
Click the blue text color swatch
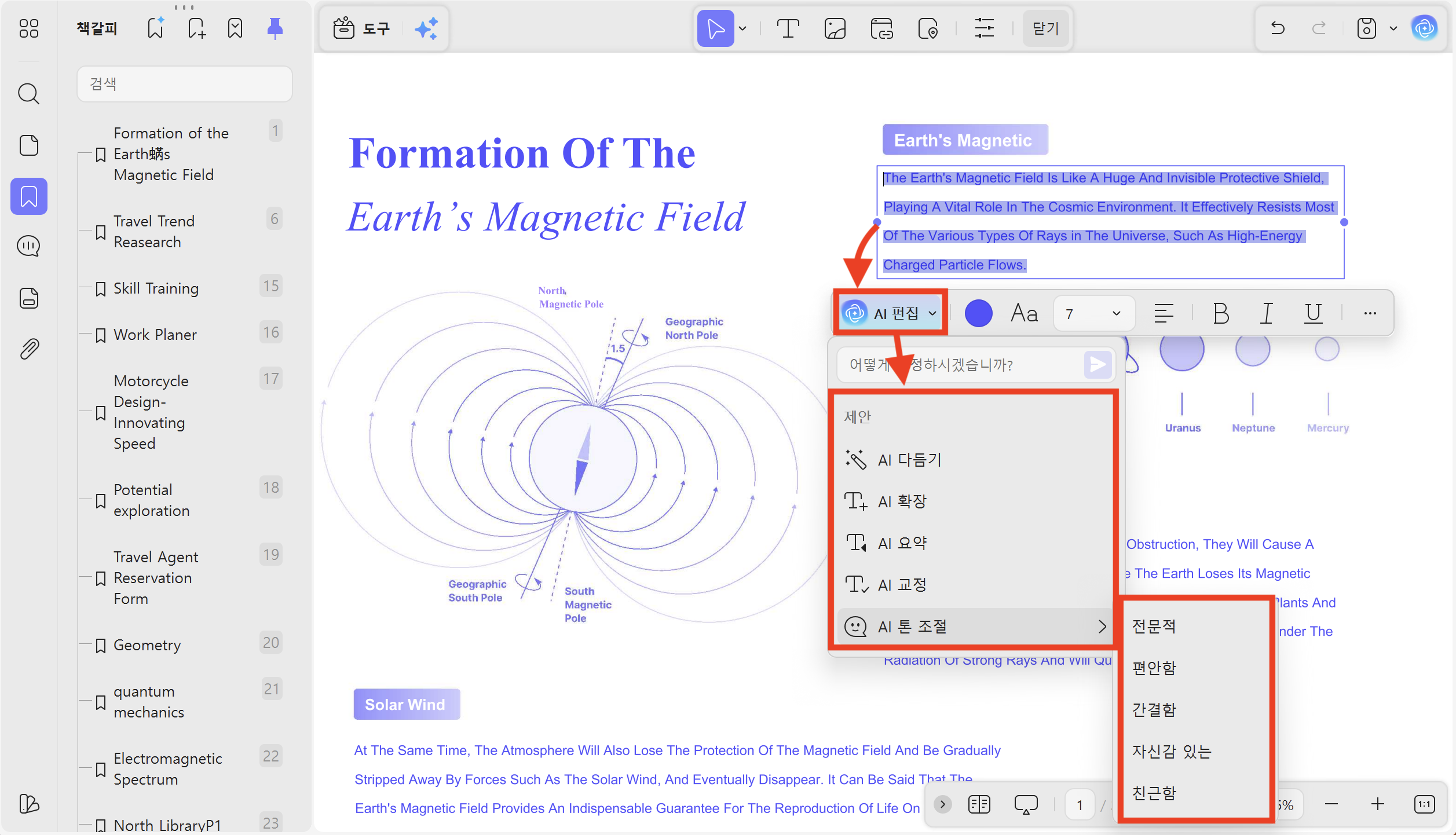(979, 313)
